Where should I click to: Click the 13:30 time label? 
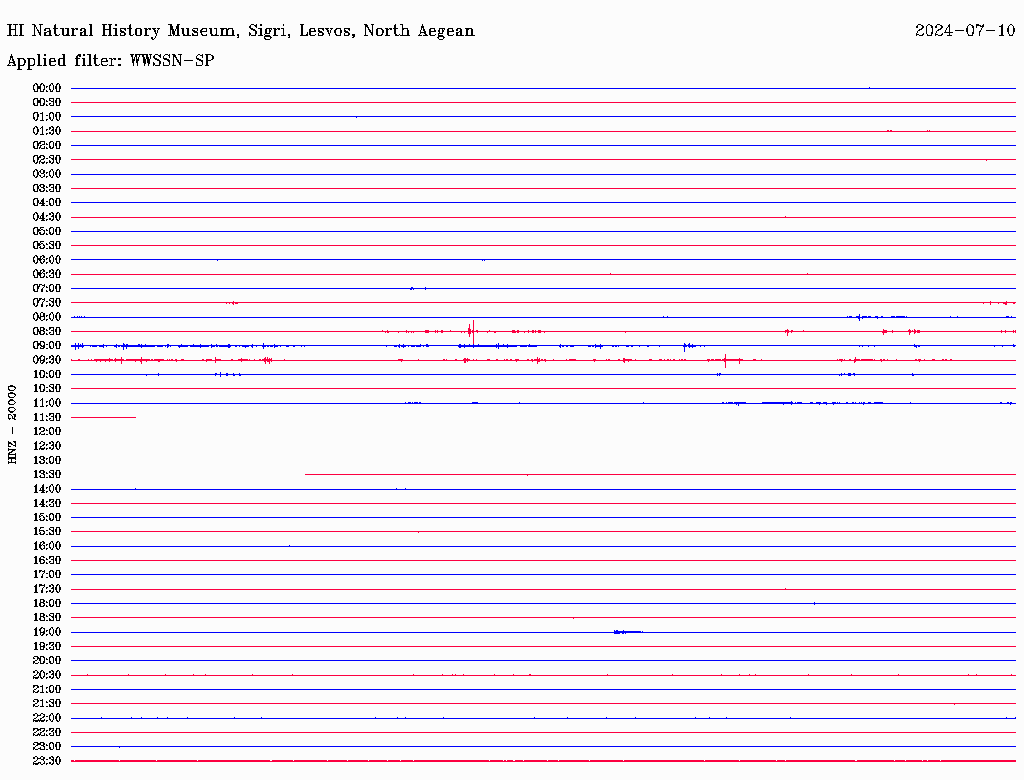pos(47,475)
